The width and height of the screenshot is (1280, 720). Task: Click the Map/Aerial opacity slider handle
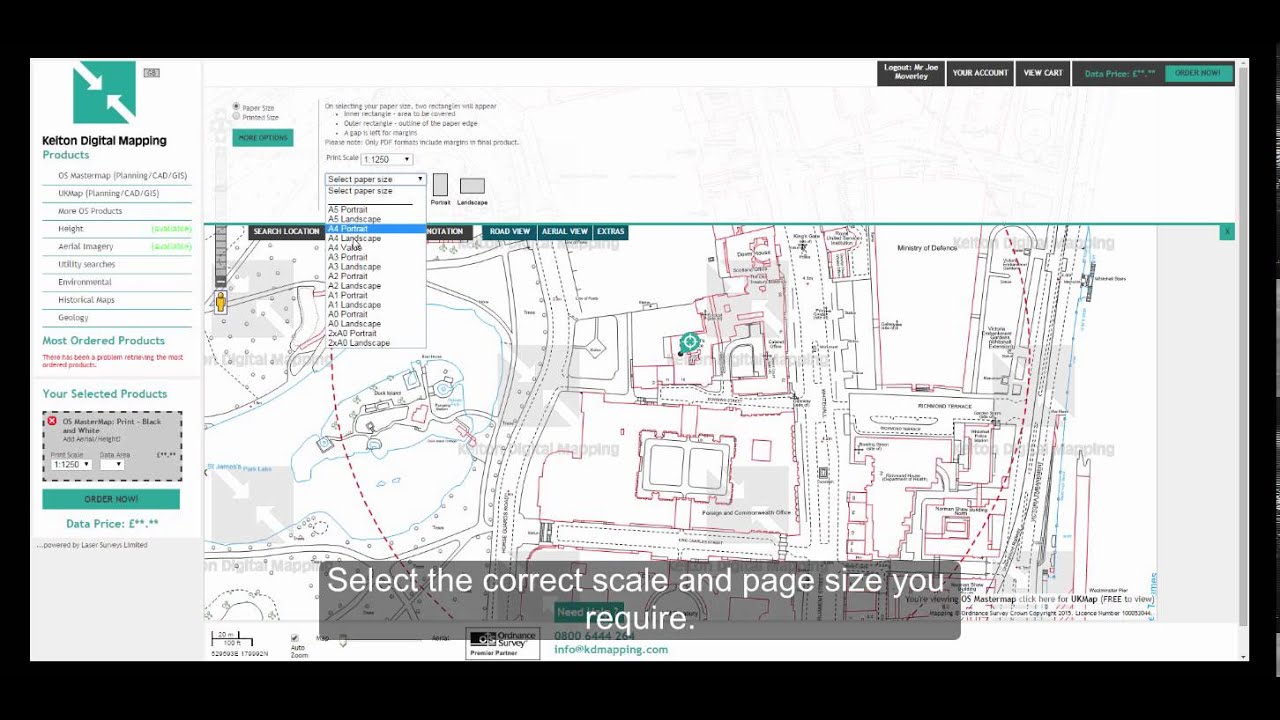(343, 641)
